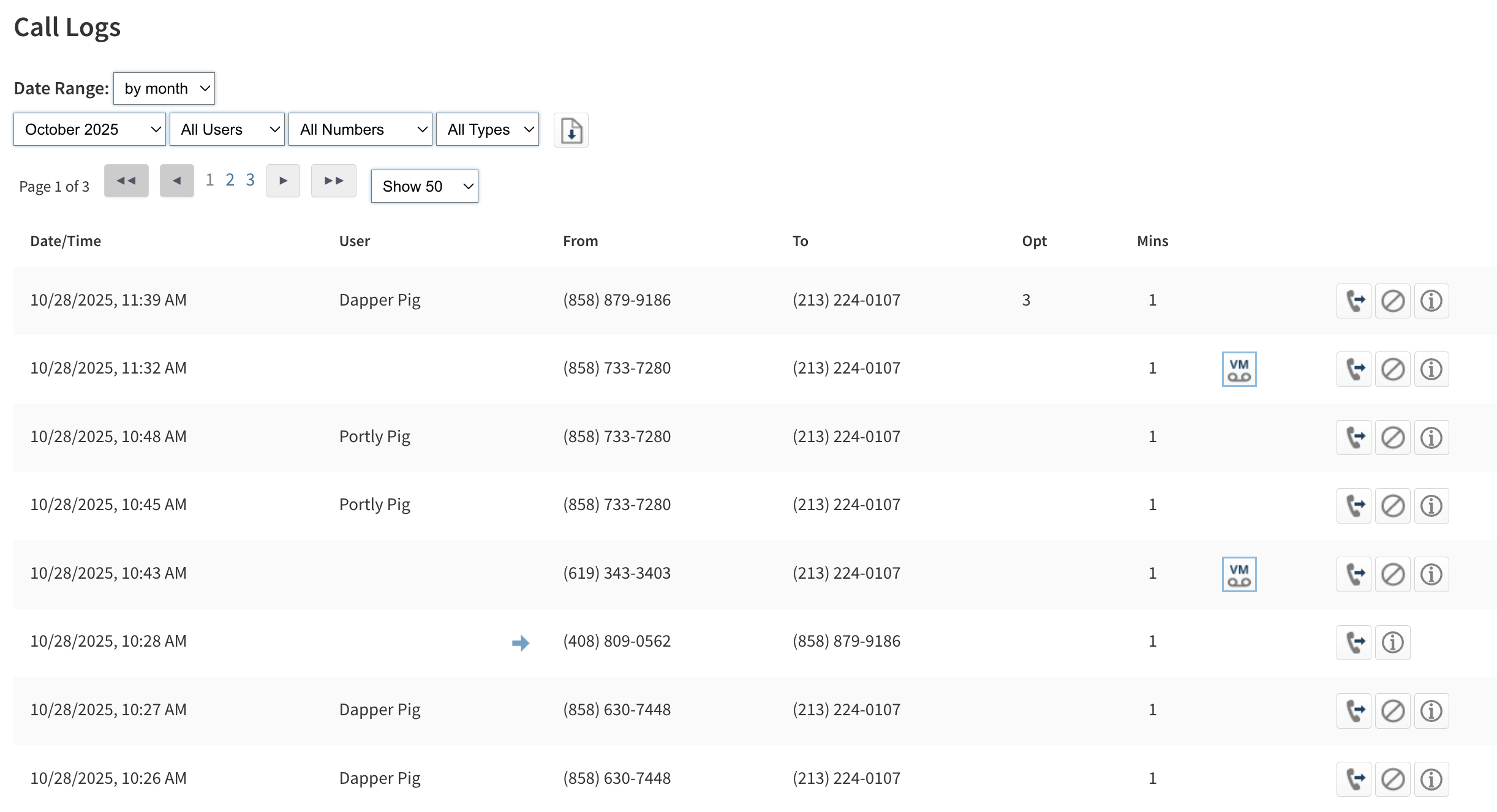Open the All Users filter dropdown
The height and width of the screenshot is (812, 1497).
point(227,129)
